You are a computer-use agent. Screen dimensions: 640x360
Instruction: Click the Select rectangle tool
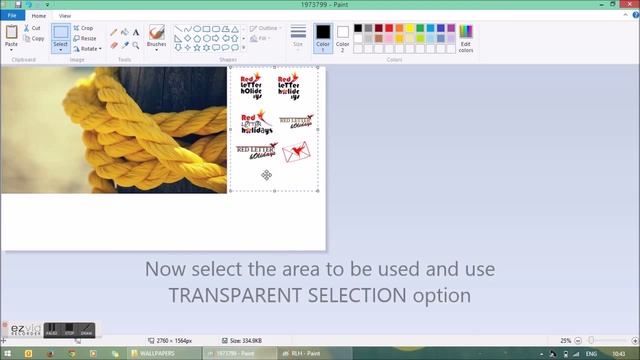pyautogui.click(x=60, y=33)
